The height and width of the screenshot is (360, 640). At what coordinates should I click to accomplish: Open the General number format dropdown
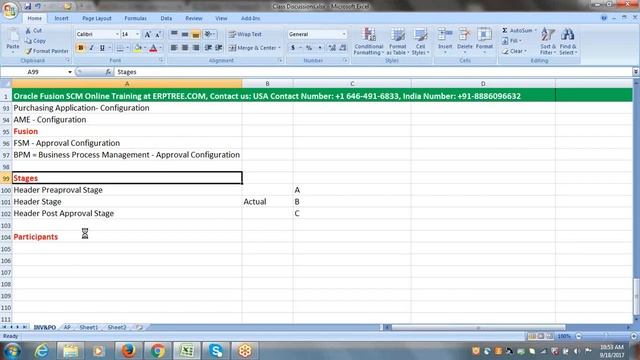click(344, 34)
